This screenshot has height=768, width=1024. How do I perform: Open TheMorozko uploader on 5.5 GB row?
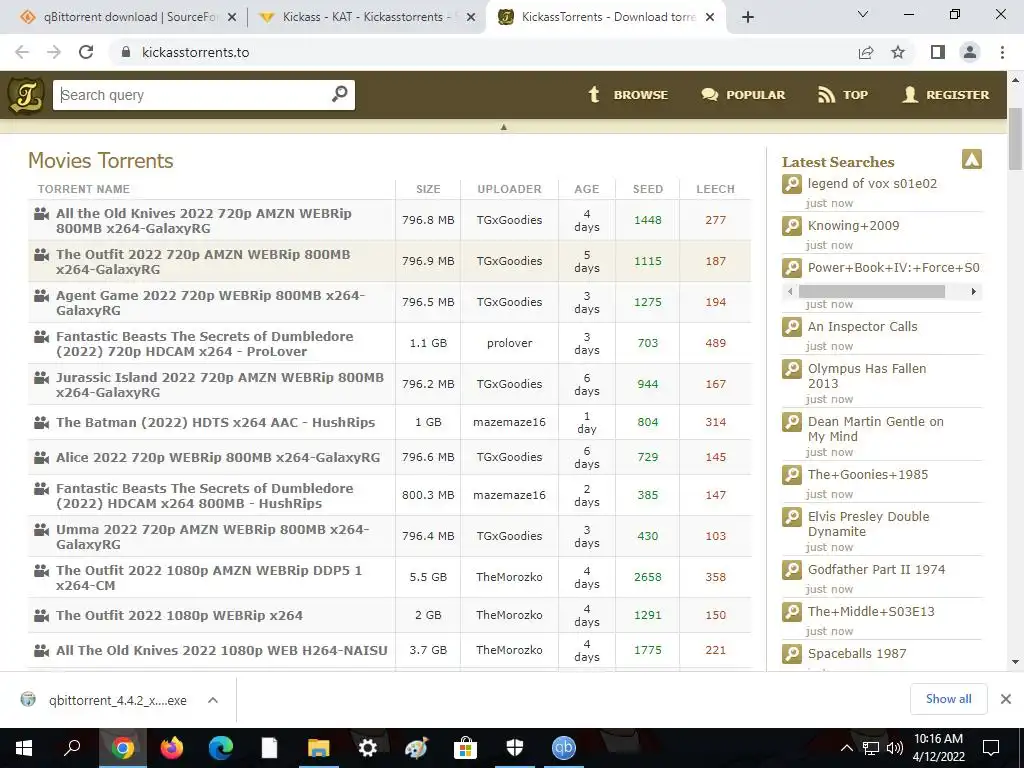click(509, 577)
